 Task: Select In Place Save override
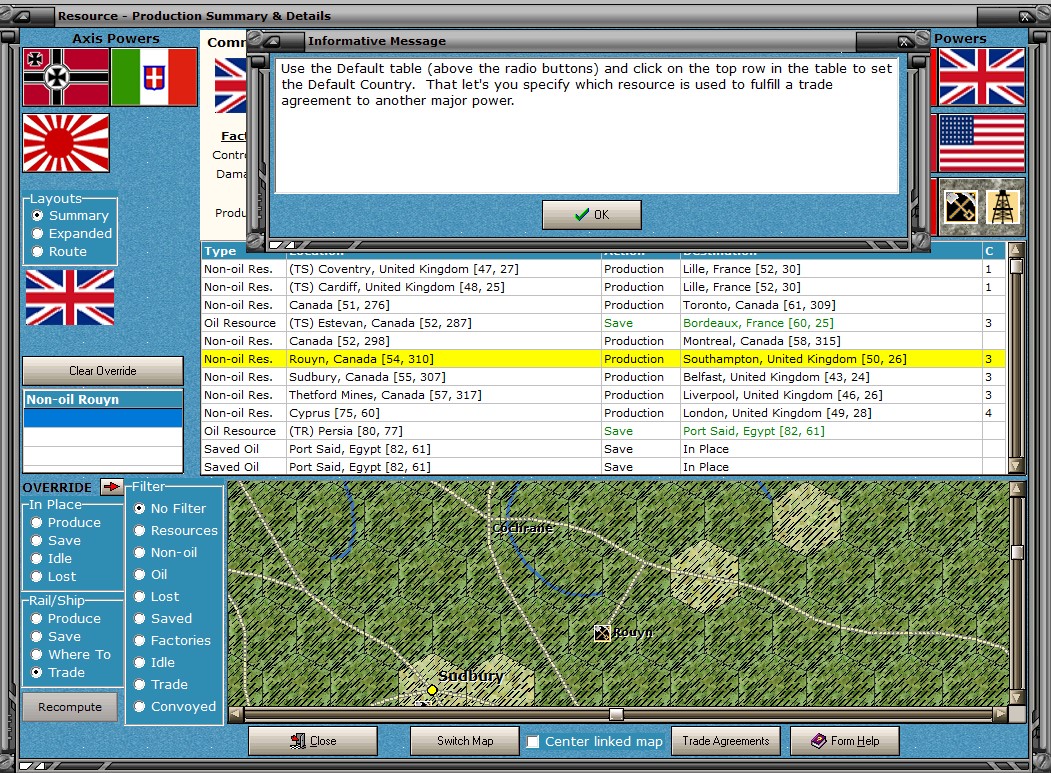[36, 540]
